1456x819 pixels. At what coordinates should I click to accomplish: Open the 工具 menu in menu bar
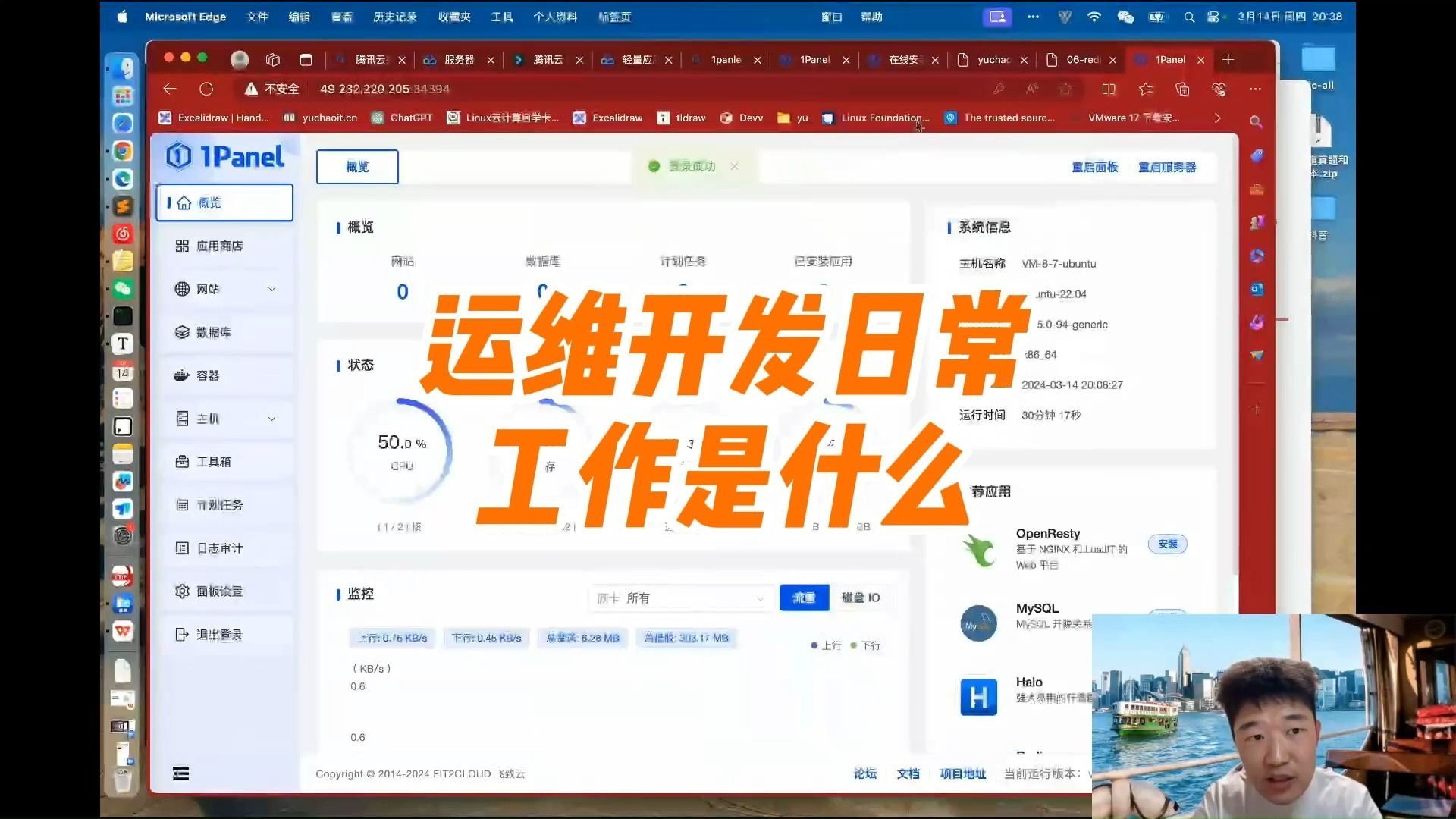[501, 17]
